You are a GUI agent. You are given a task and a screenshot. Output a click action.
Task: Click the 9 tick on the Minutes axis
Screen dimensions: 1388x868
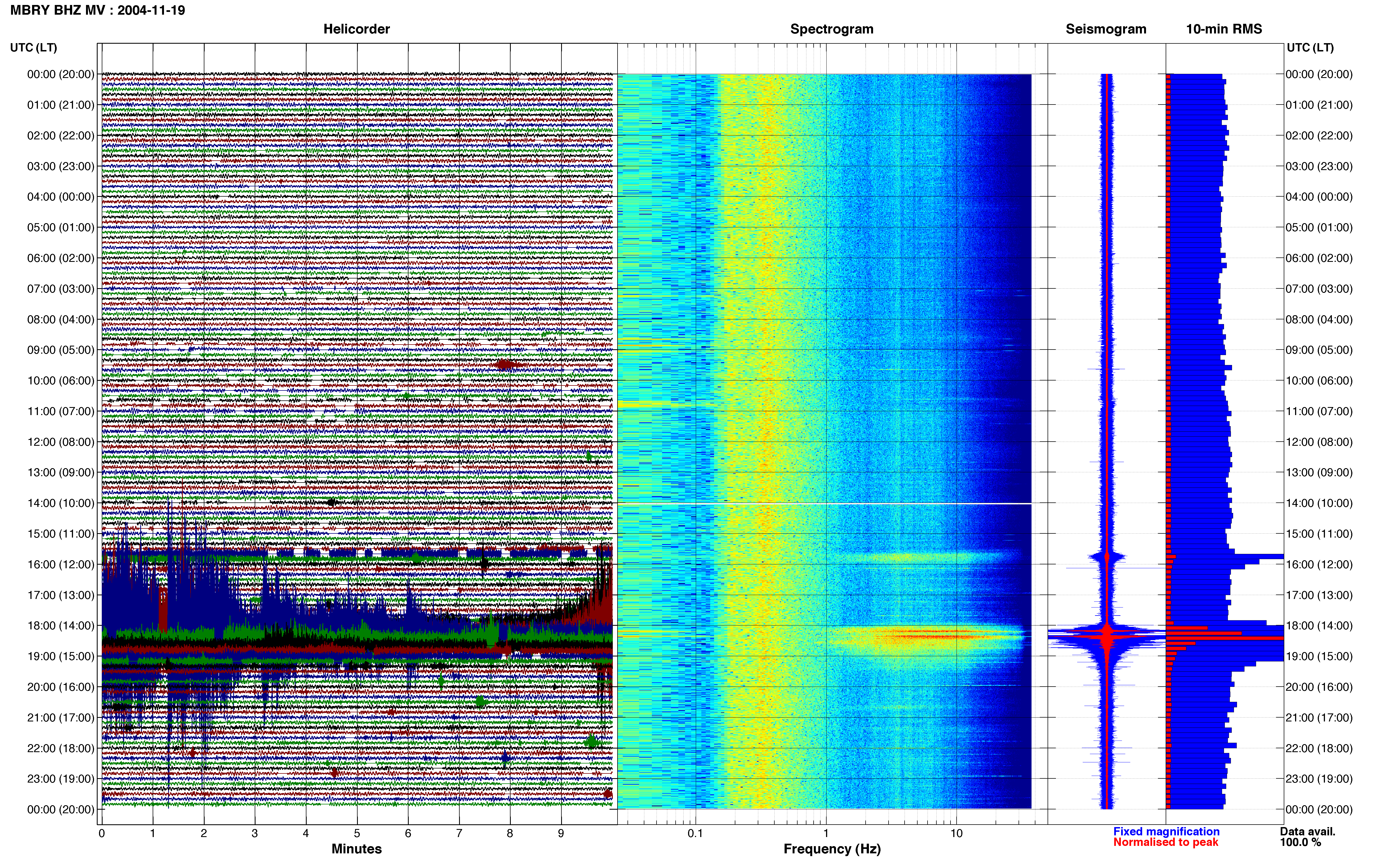(x=561, y=833)
